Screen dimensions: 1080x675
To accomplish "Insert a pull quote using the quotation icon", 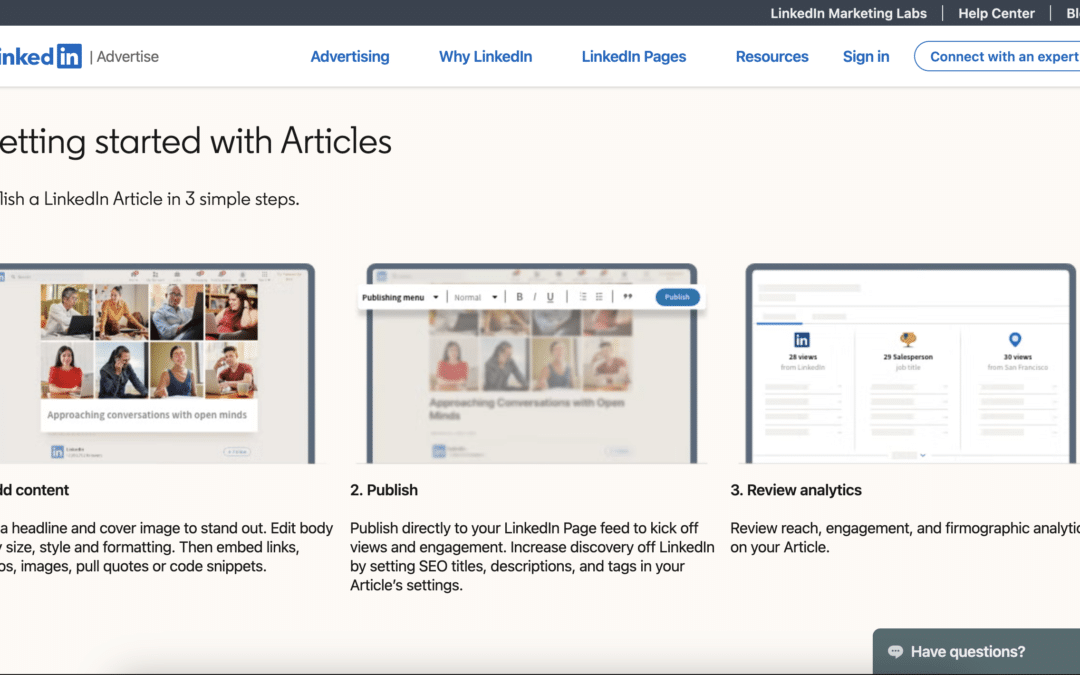I will point(628,296).
